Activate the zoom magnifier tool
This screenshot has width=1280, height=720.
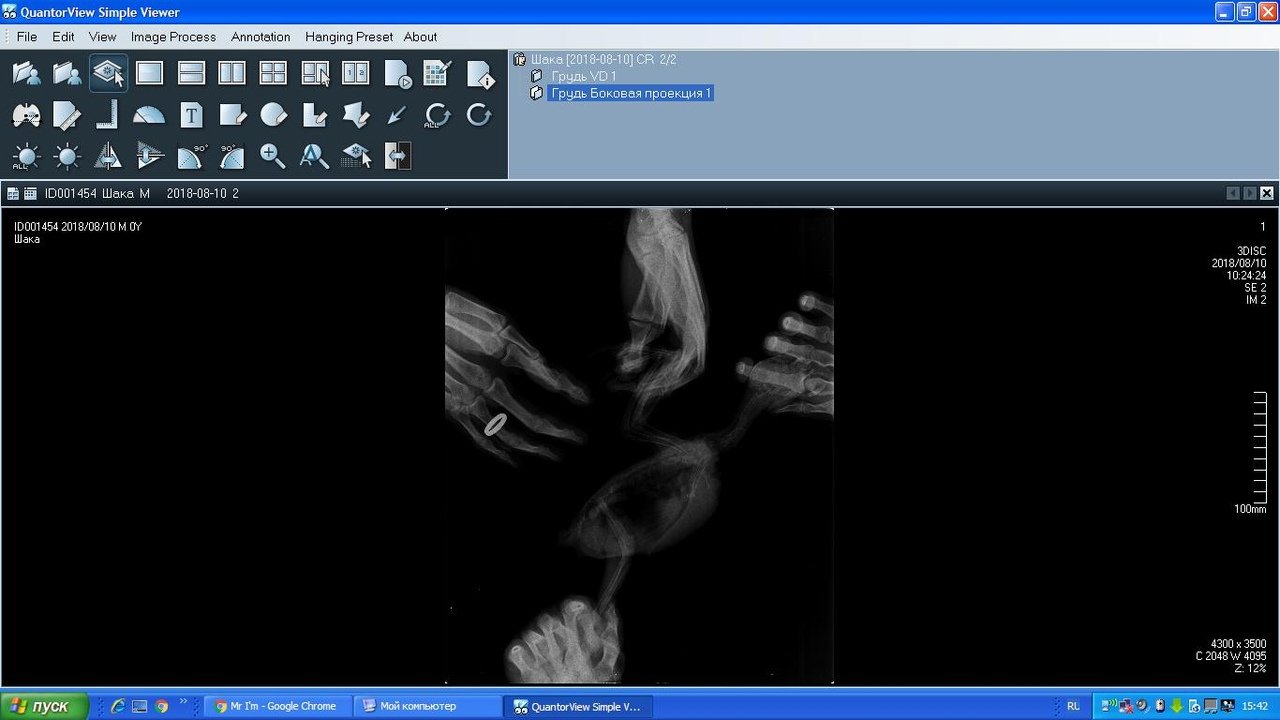[x=273, y=156]
